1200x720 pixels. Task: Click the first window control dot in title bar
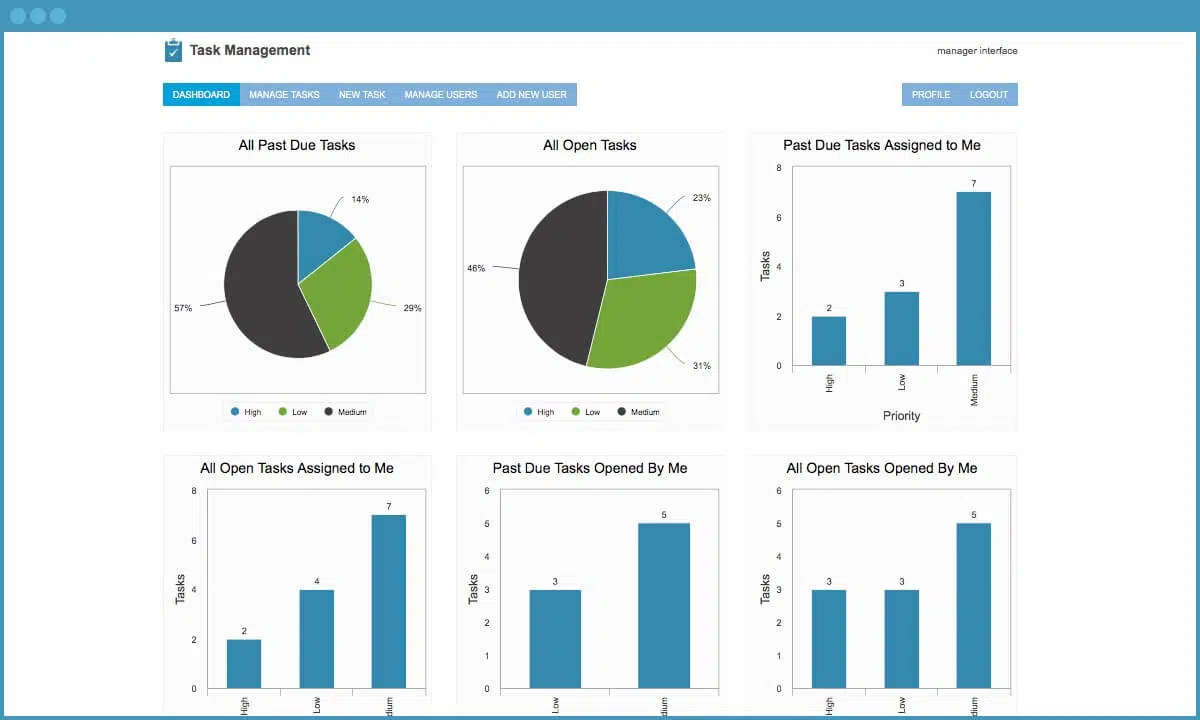18,16
